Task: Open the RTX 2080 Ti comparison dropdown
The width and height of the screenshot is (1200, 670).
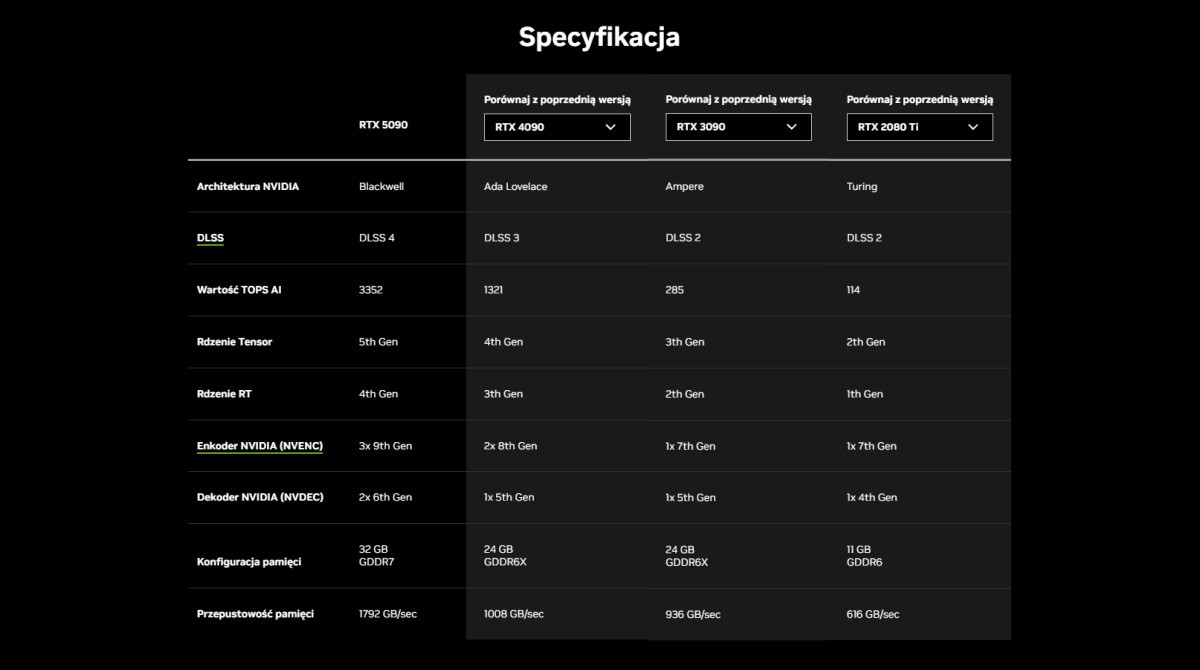Action: tap(919, 127)
